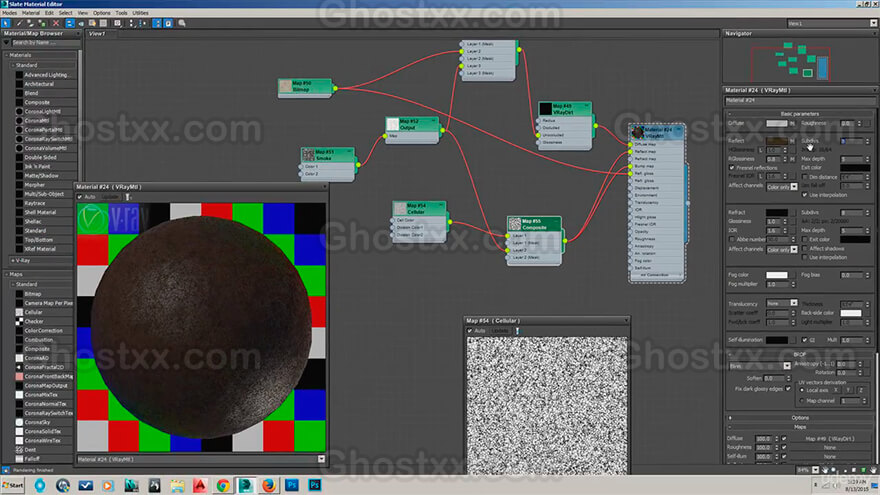Click the first Photoshop taskbar icon

(x=292, y=485)
